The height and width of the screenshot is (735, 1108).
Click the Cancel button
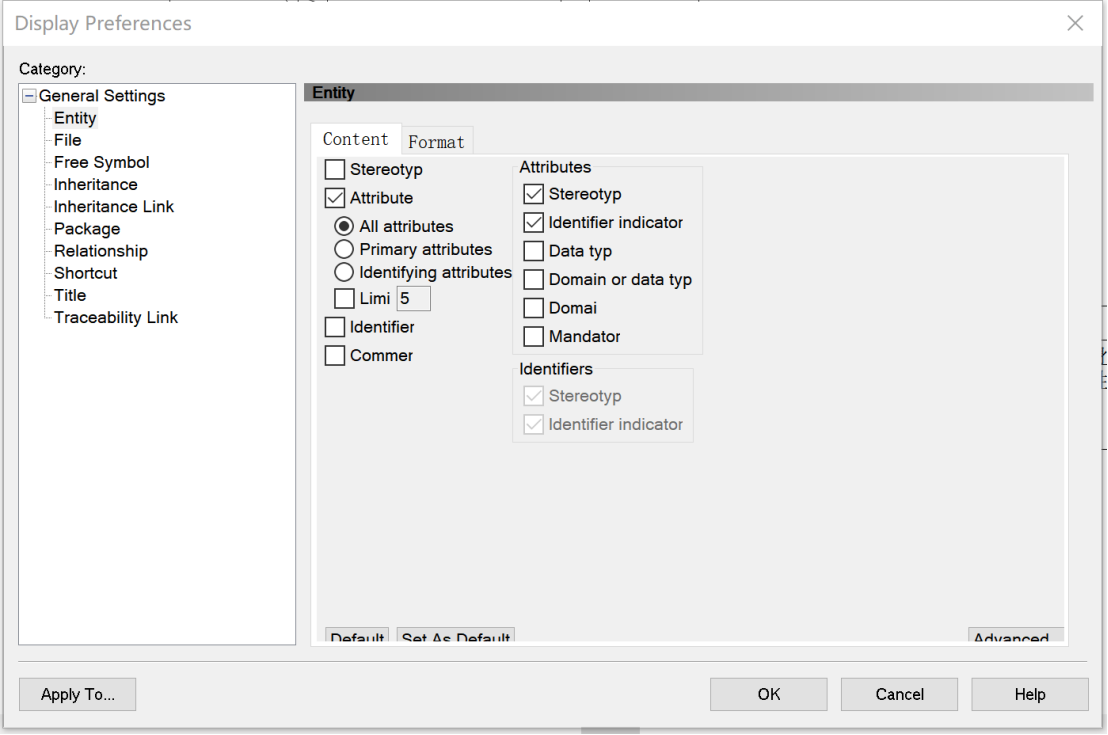(899, 694)
